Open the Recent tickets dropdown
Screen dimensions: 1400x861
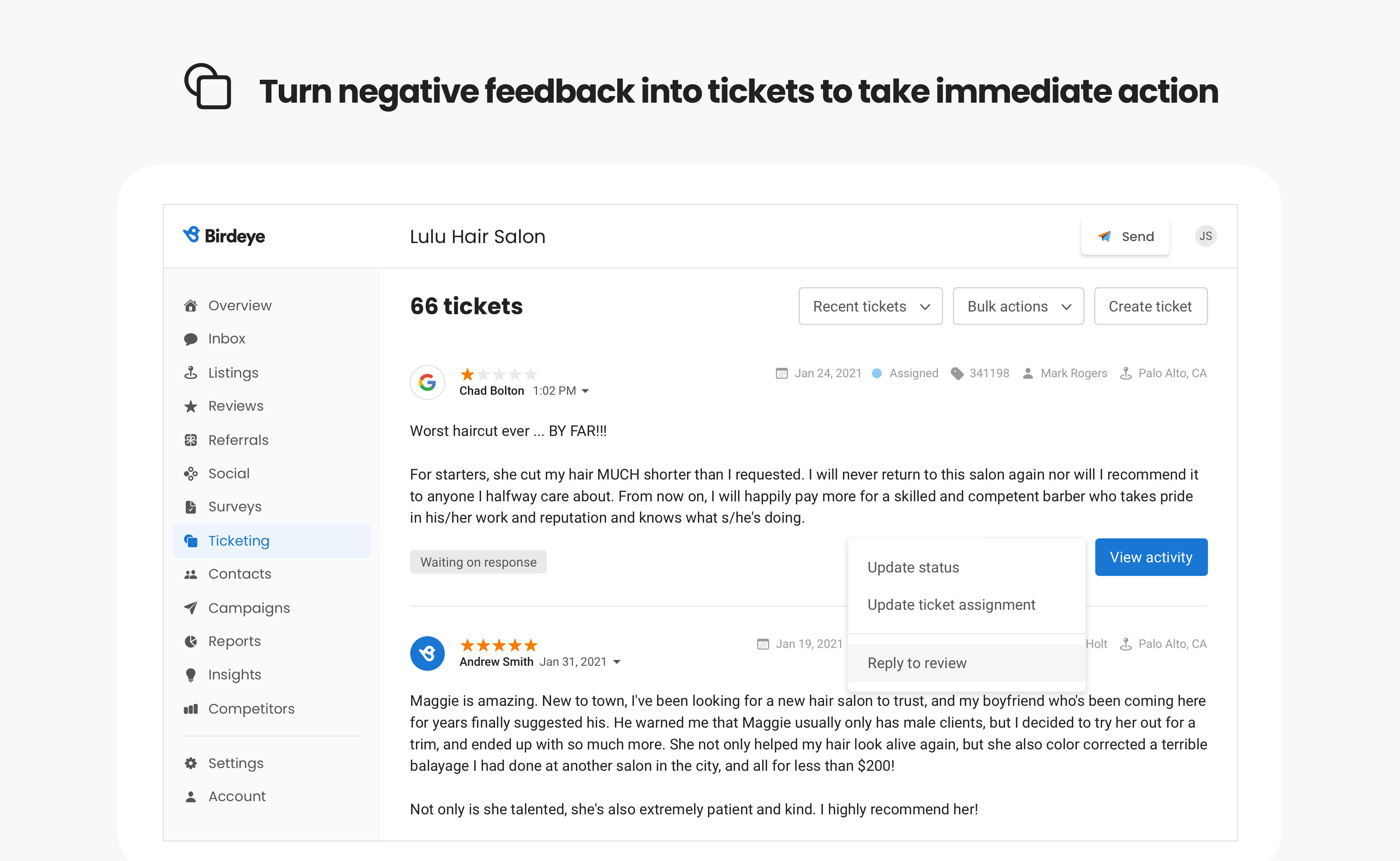click(x=870, y=306)
